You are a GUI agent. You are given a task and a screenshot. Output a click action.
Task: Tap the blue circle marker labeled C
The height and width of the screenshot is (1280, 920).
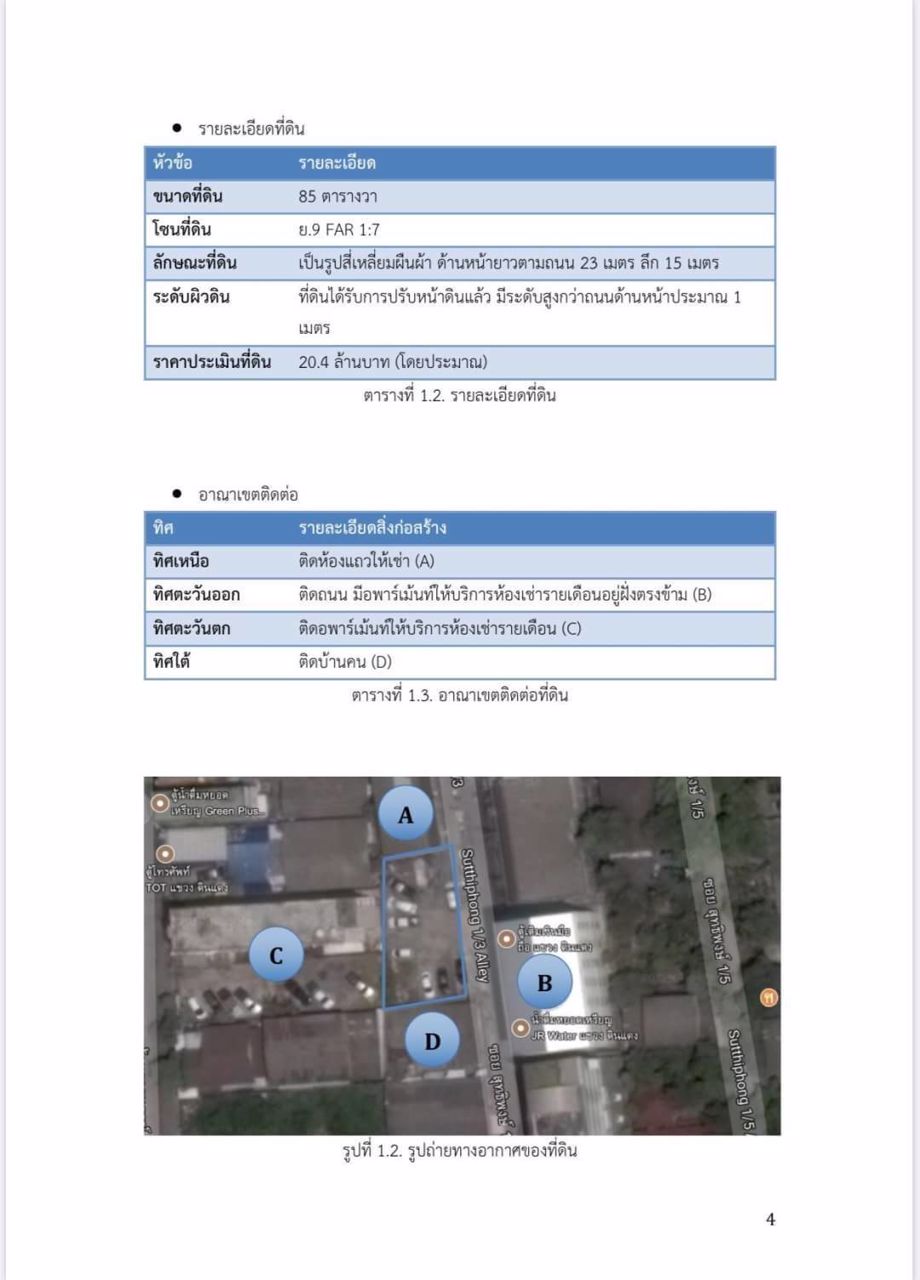(x=276, y=955)
